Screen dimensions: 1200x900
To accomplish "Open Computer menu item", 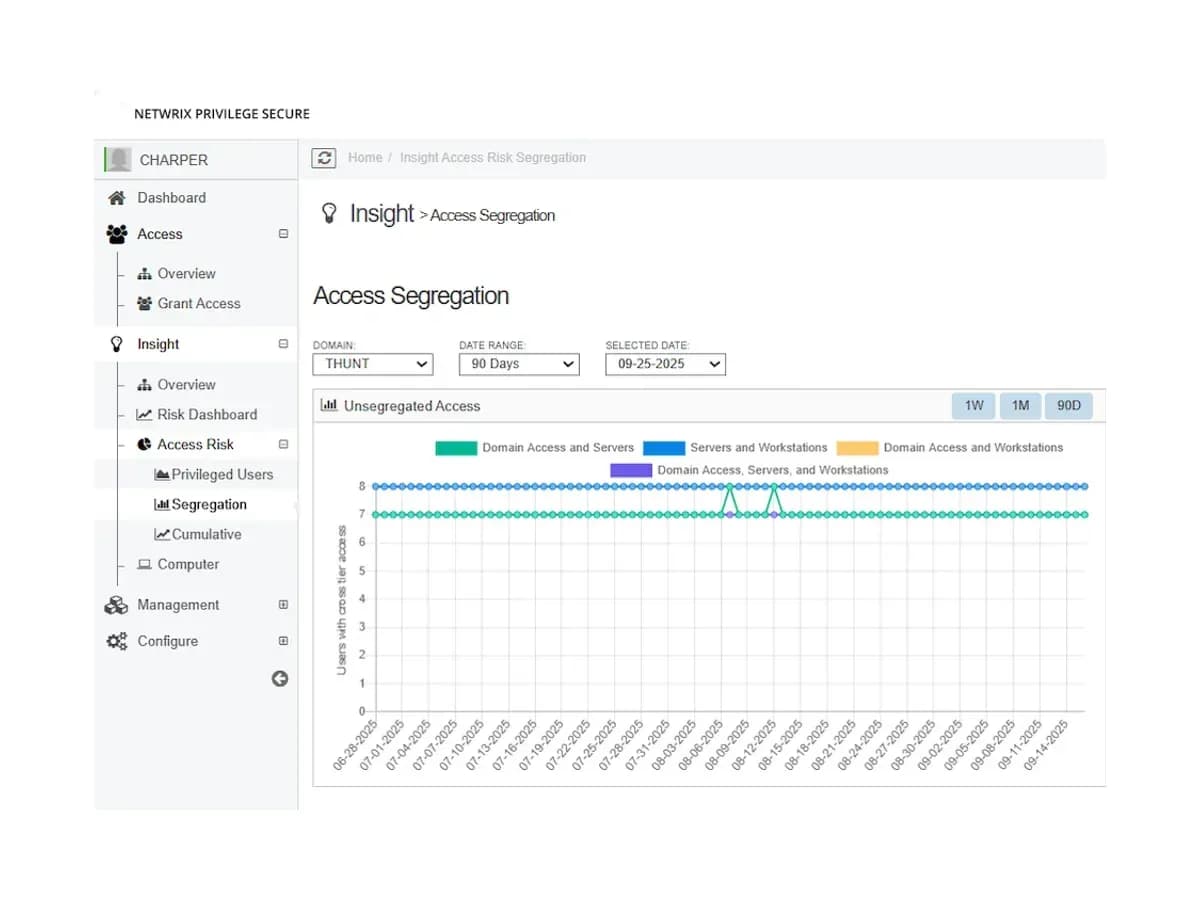I will click(x=188, y=564).
